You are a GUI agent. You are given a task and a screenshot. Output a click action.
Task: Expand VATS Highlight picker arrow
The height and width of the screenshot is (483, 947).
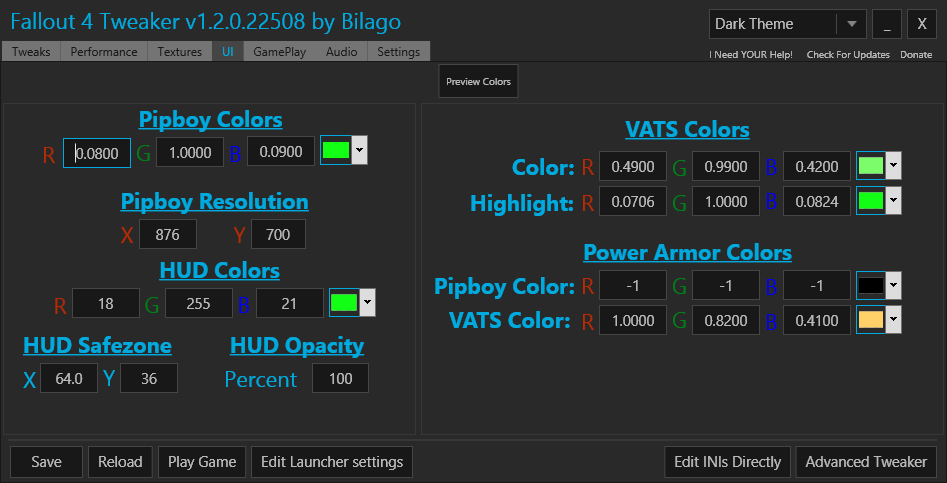[893, 200]
